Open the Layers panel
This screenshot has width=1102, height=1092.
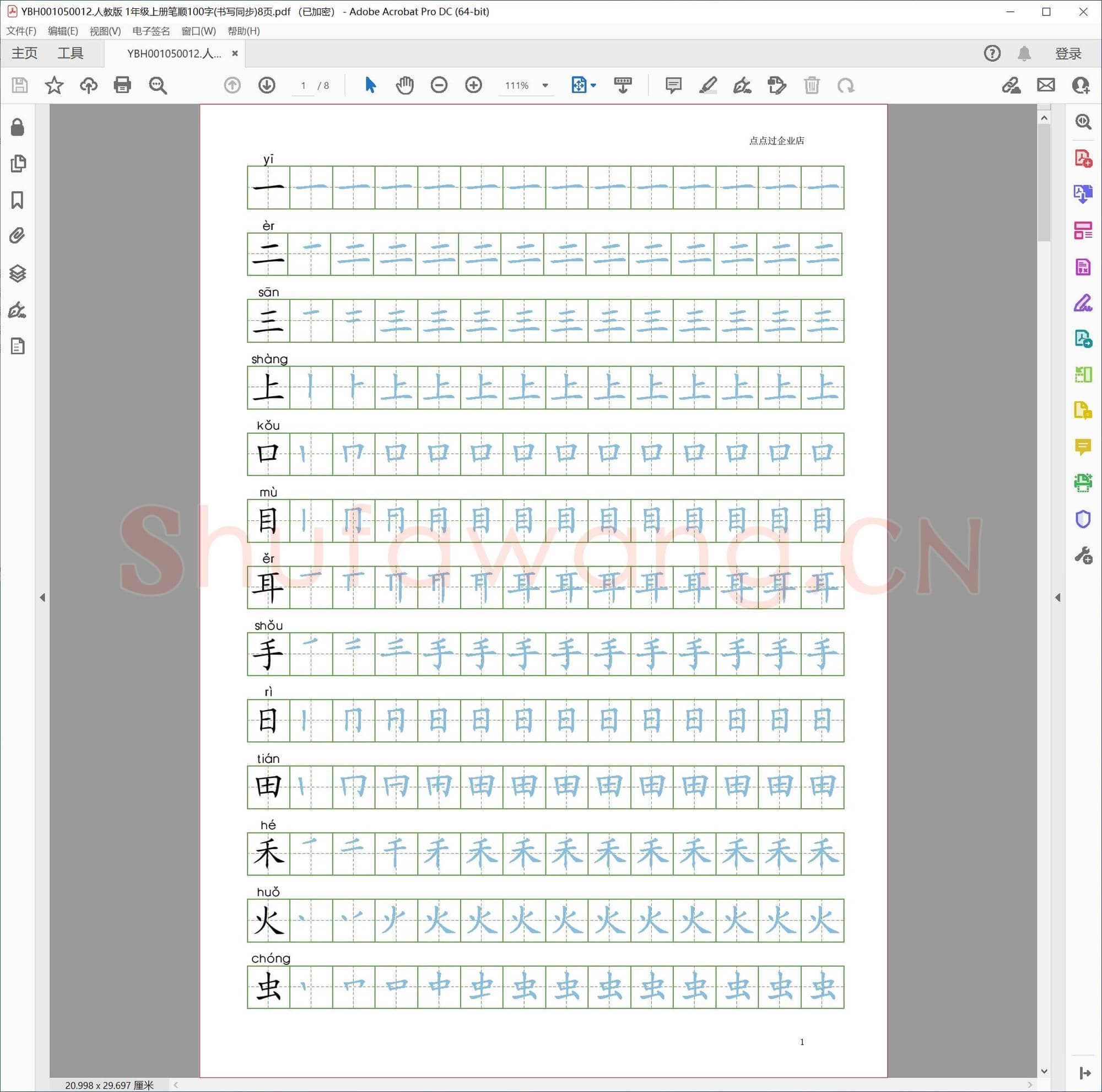click(17, 274)
